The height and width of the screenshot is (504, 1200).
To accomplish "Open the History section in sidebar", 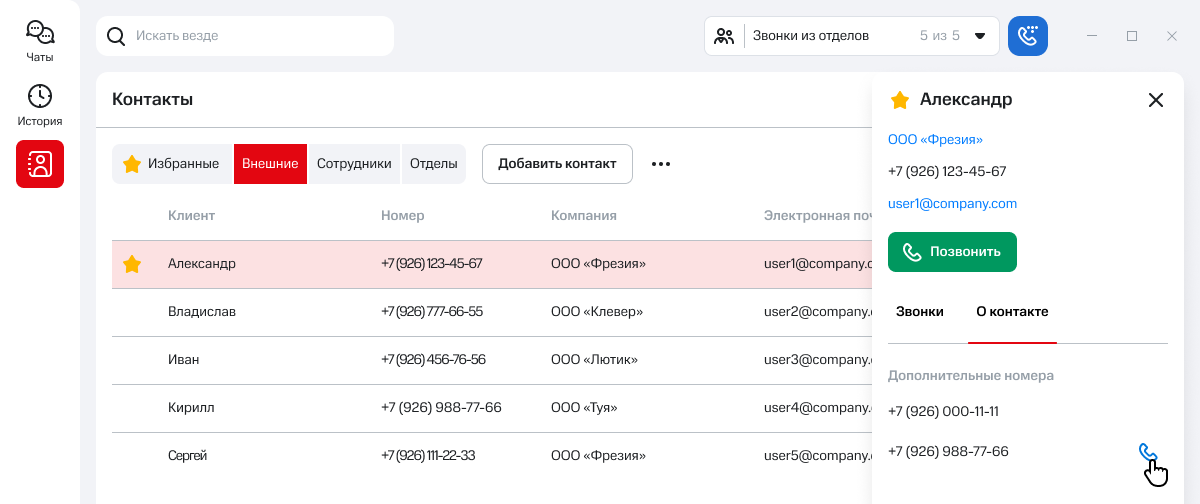I will (40, 105).
